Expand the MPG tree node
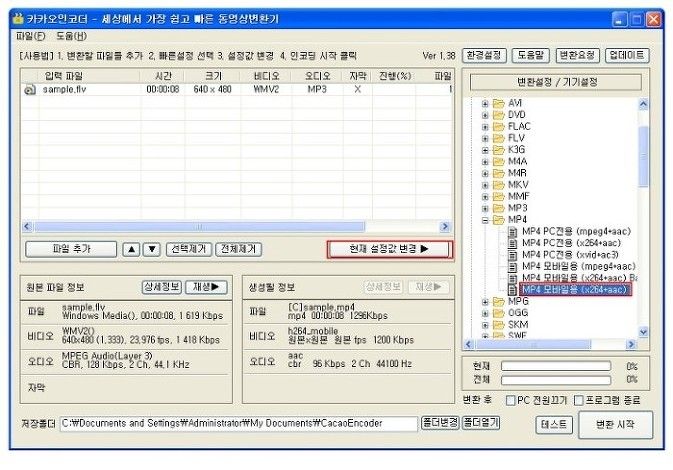673x470 pixels. tap(485, 302)
